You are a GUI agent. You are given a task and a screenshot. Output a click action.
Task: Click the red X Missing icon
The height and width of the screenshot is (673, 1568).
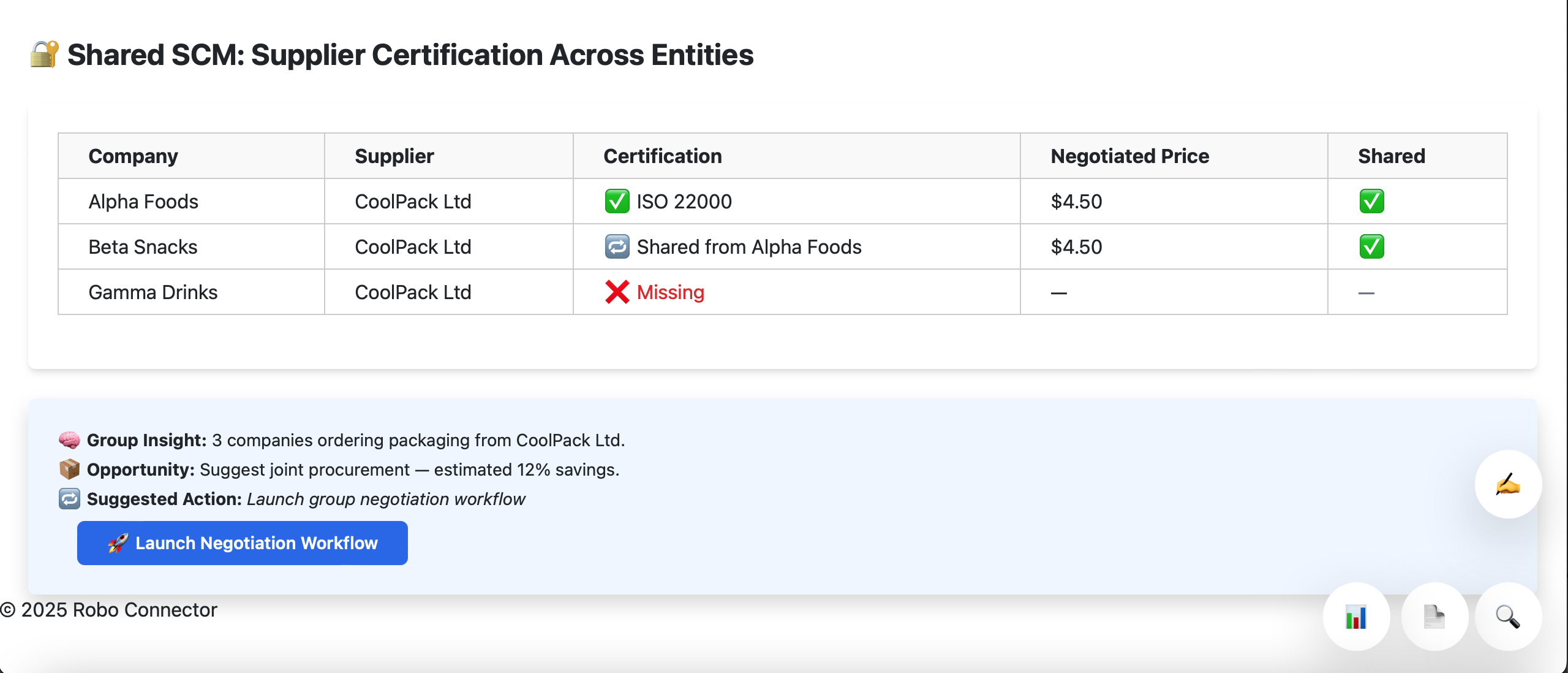click(617, 292)
